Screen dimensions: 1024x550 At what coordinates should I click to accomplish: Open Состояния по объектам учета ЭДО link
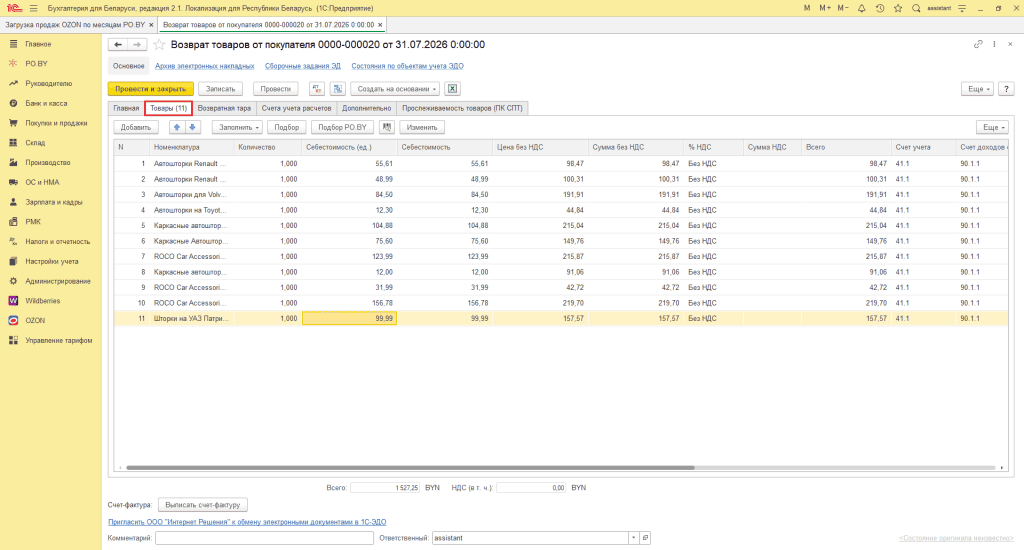tap(408, 66)
